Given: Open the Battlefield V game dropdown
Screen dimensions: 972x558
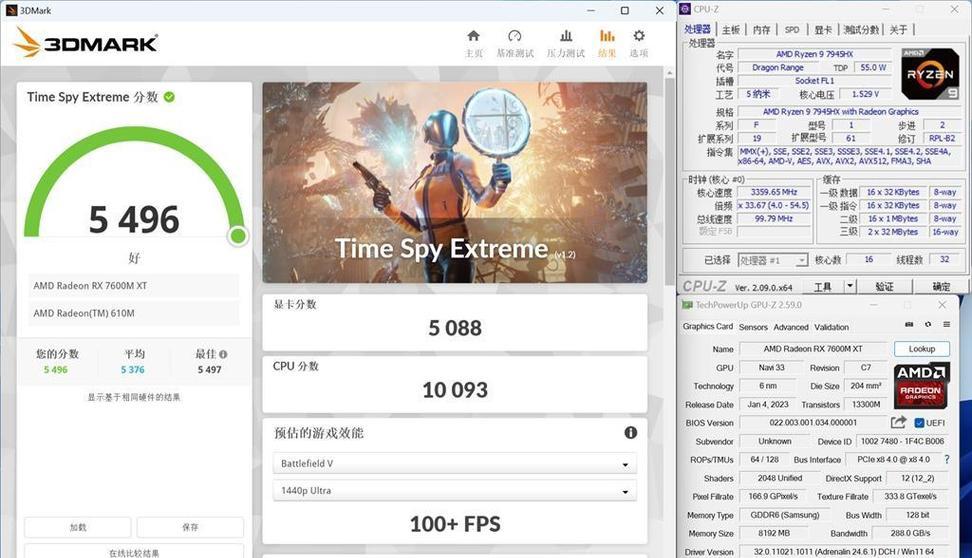Looking at the screenshot, I should coord(454,463).
